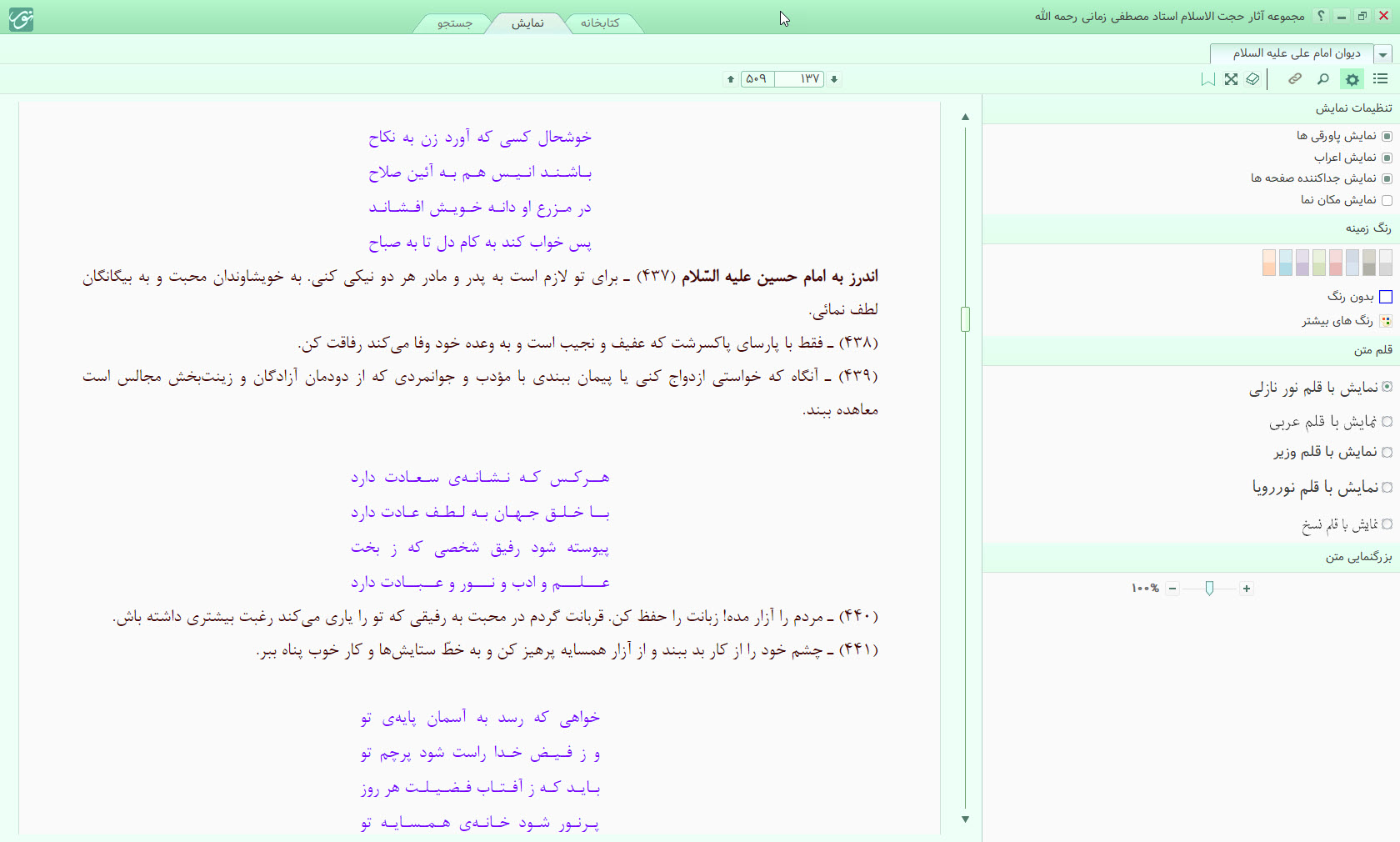This screenshot has height=842, width=1400.
Task: Add a bookmark with the bookmark icon
Action: [1207, 79]
